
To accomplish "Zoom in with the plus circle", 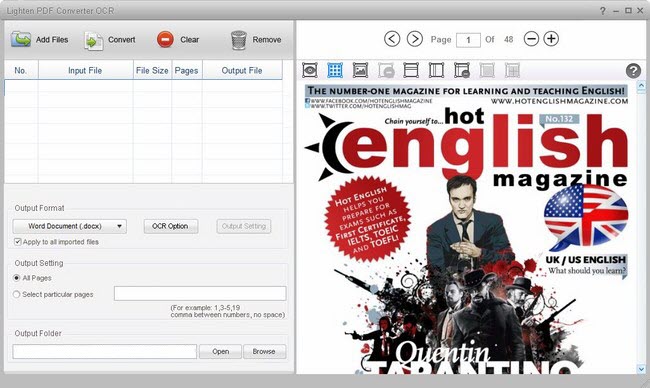I will pos(551,39).
